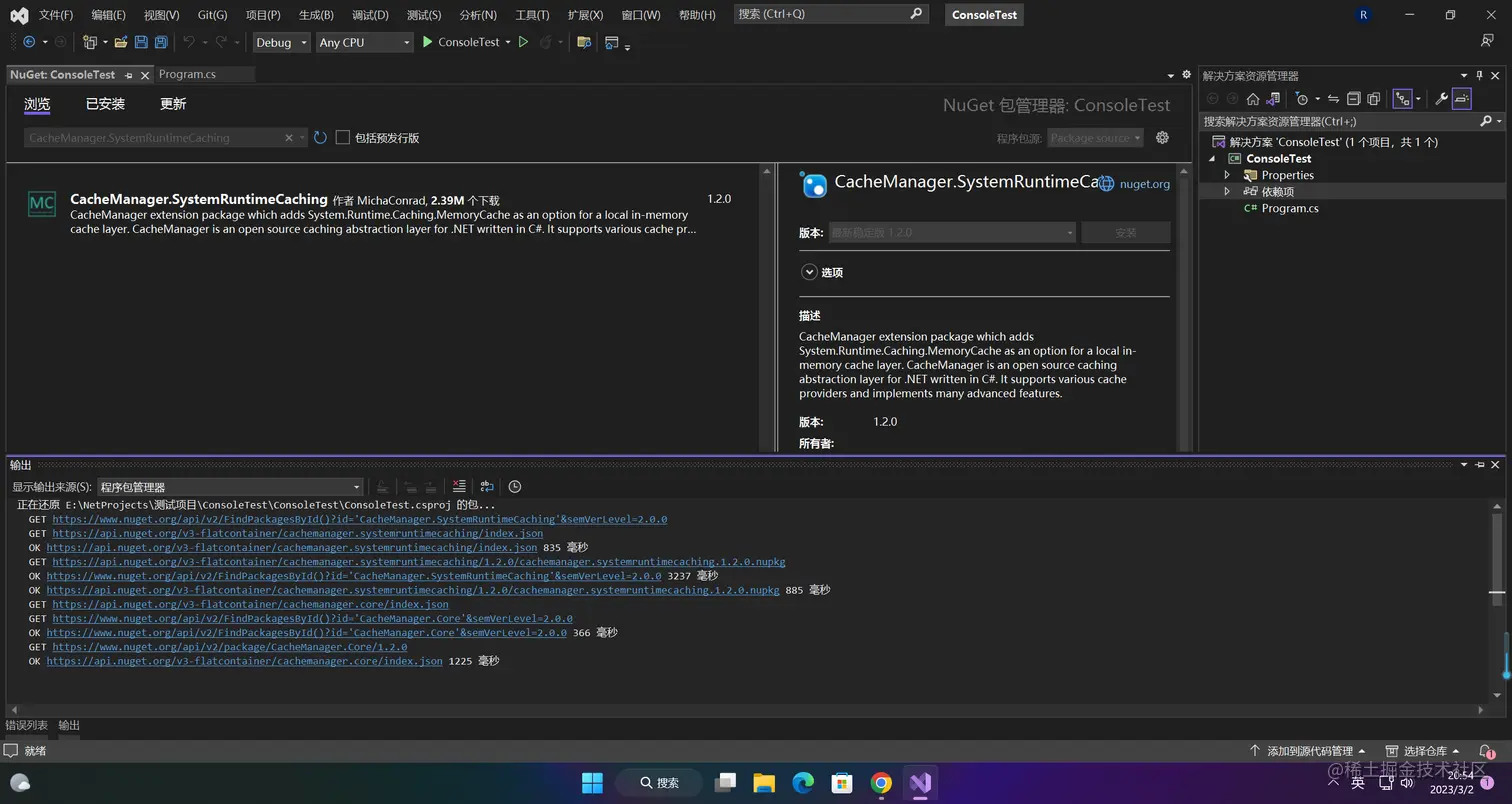
Task: Click the pending changes filter clock icon
Action: coord(1301,99)
